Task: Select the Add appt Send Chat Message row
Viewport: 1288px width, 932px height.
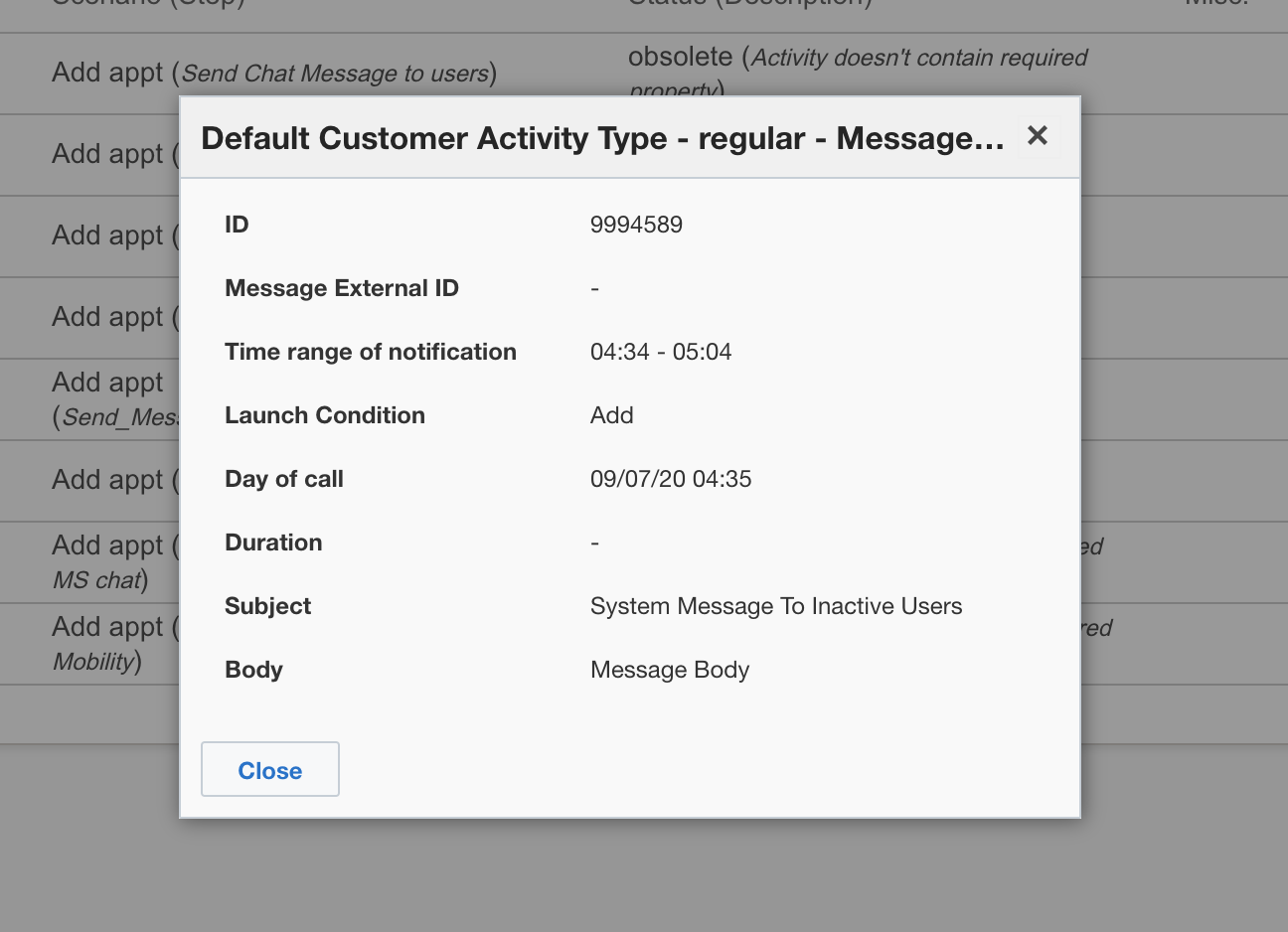Action: [273, 73]
